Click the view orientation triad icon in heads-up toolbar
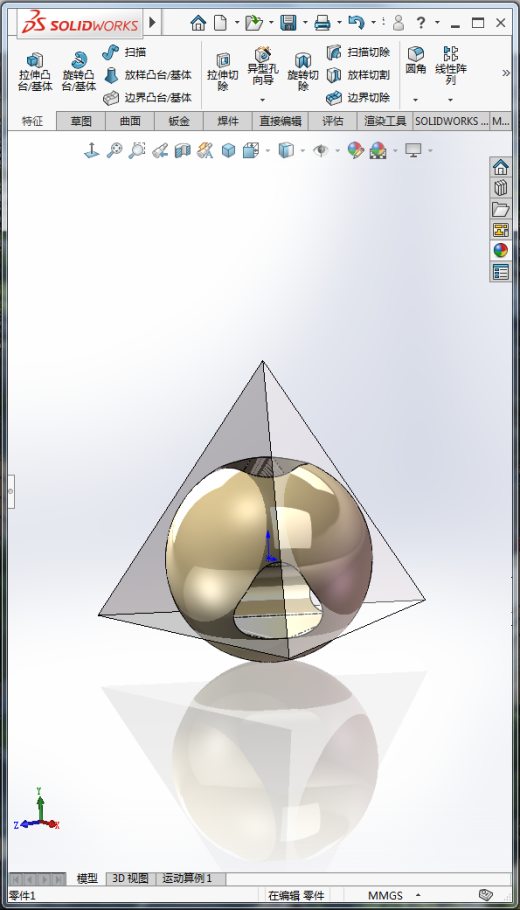Viewport: 520px width, 910px height. click(92, 151)
